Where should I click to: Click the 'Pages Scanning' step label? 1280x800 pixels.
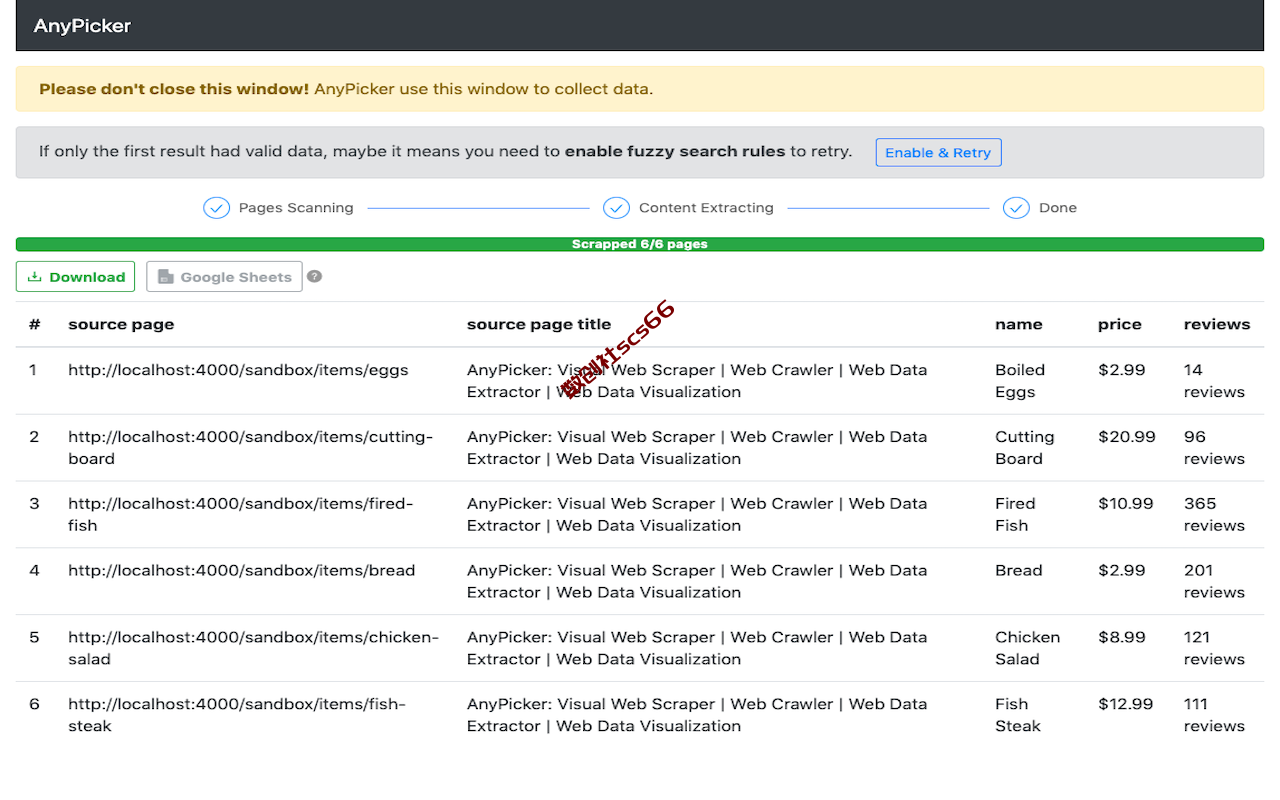(296, 208)
